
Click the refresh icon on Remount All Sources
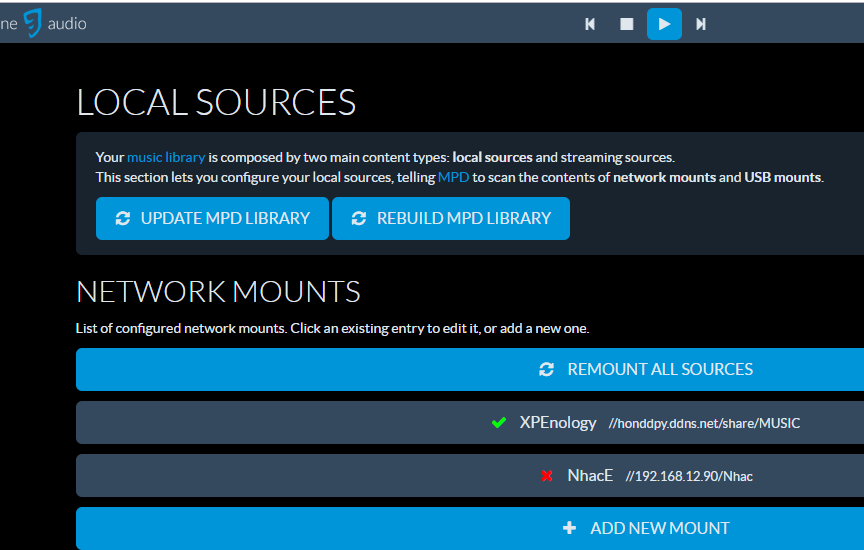546,369
